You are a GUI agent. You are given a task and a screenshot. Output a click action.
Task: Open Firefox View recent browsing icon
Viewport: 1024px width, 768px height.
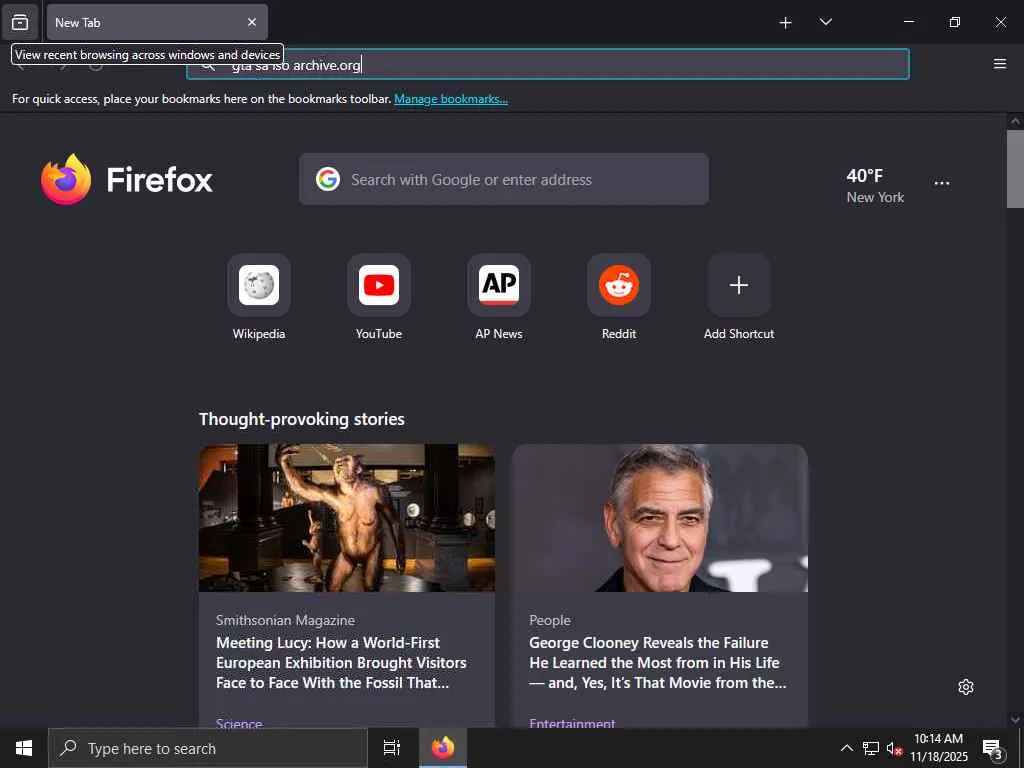click(20, 22)
